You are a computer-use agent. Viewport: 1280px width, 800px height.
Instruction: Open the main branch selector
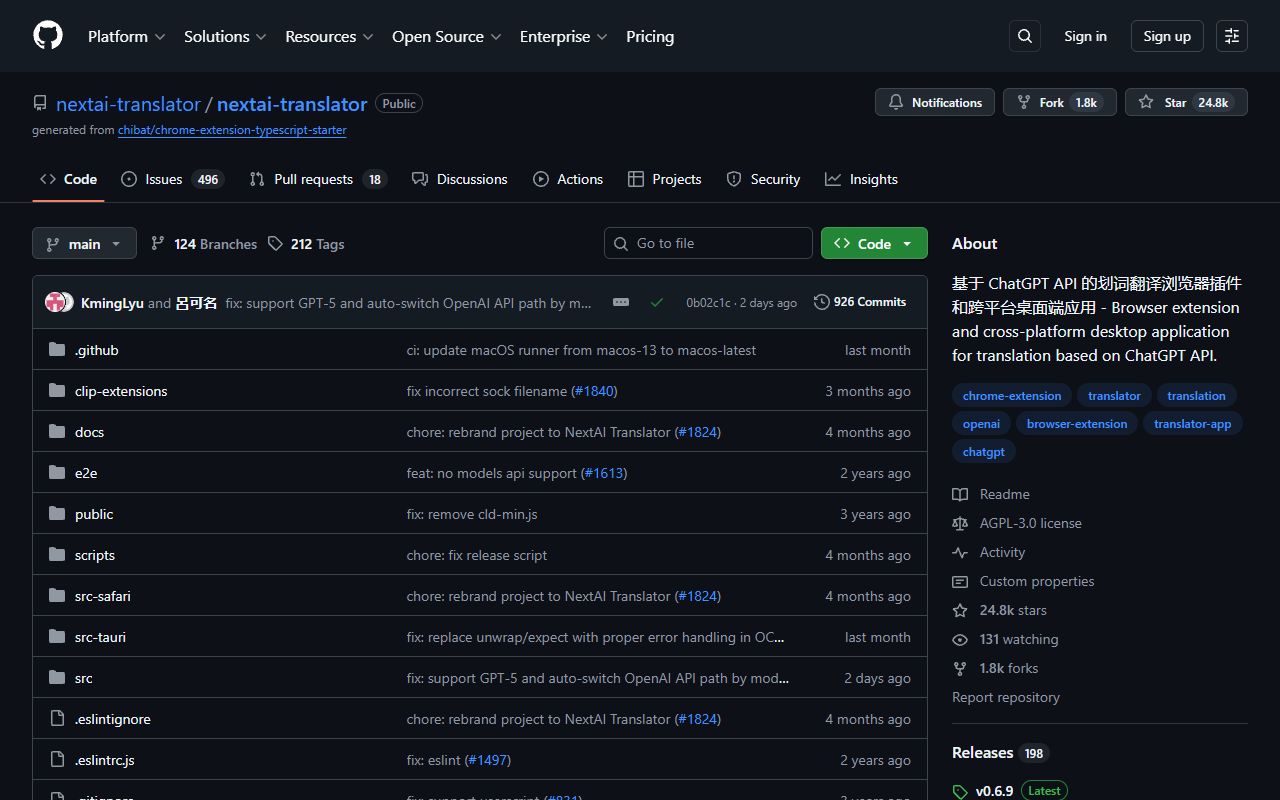84,243
